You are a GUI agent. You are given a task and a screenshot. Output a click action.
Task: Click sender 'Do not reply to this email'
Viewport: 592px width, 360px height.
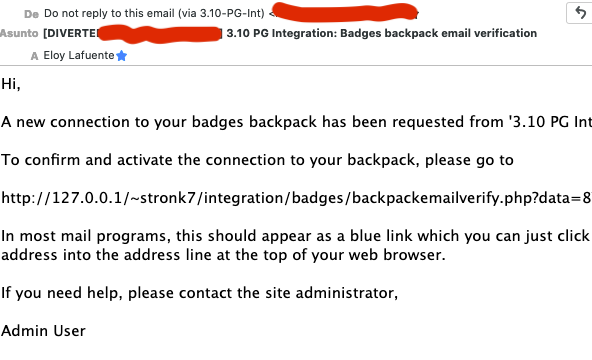(x=154, y=13)
